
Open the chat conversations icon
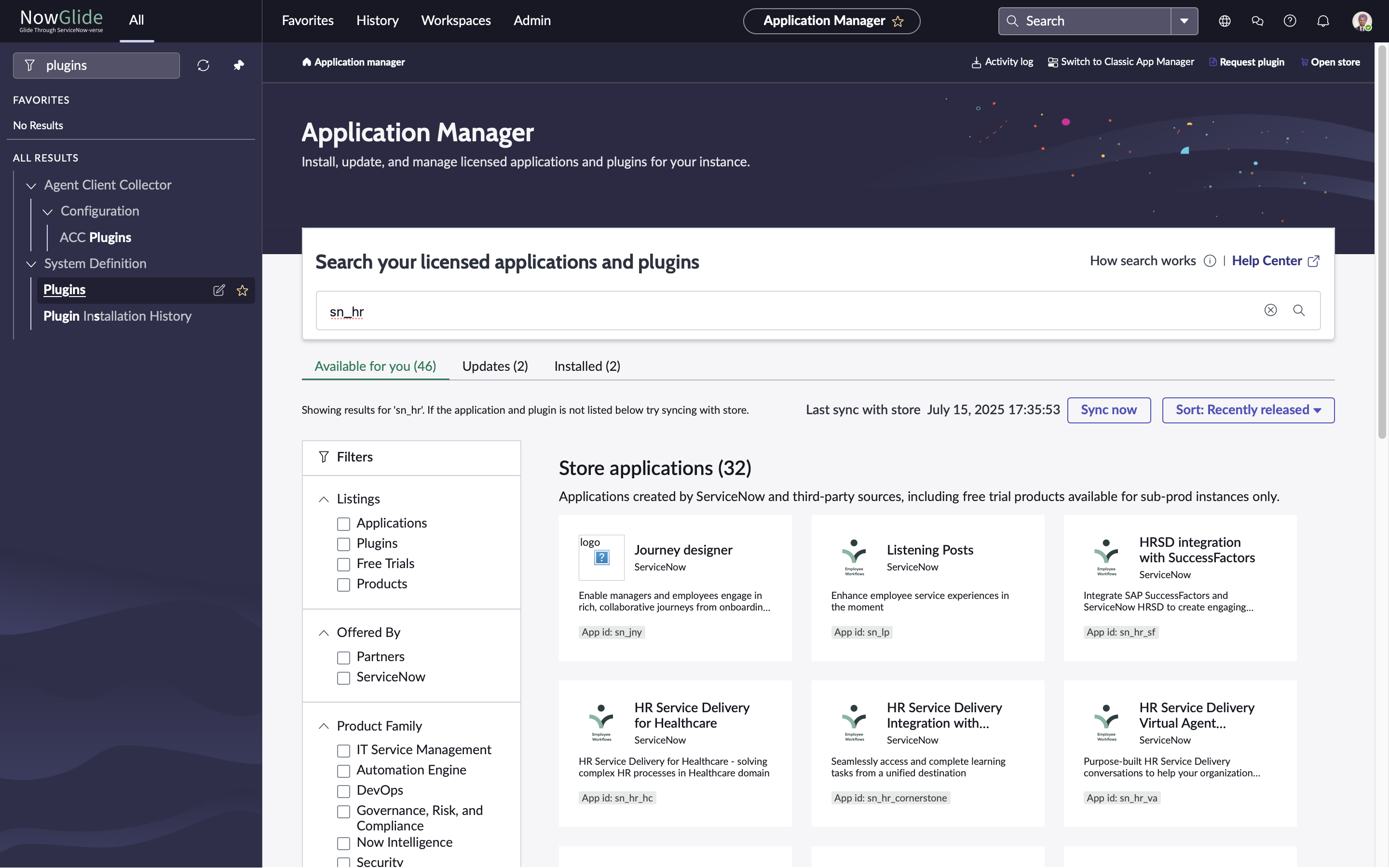coord(1257,21)
